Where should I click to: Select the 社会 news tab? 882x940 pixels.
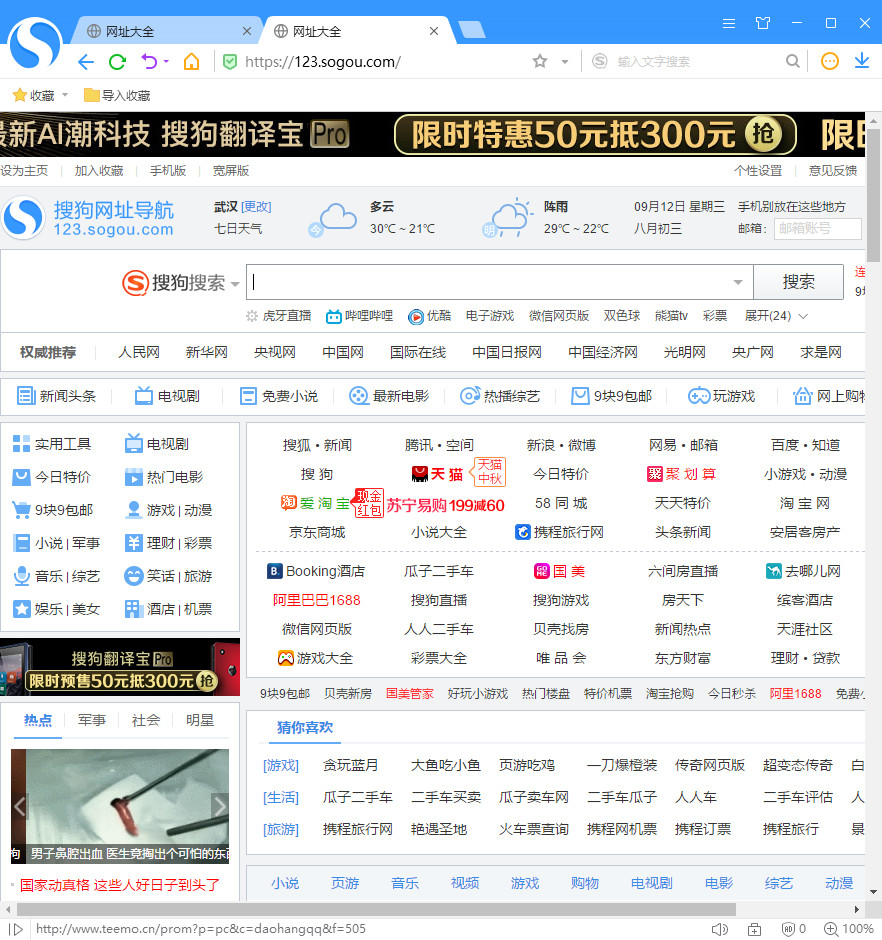pyautogui.click(x=146, y=720)
